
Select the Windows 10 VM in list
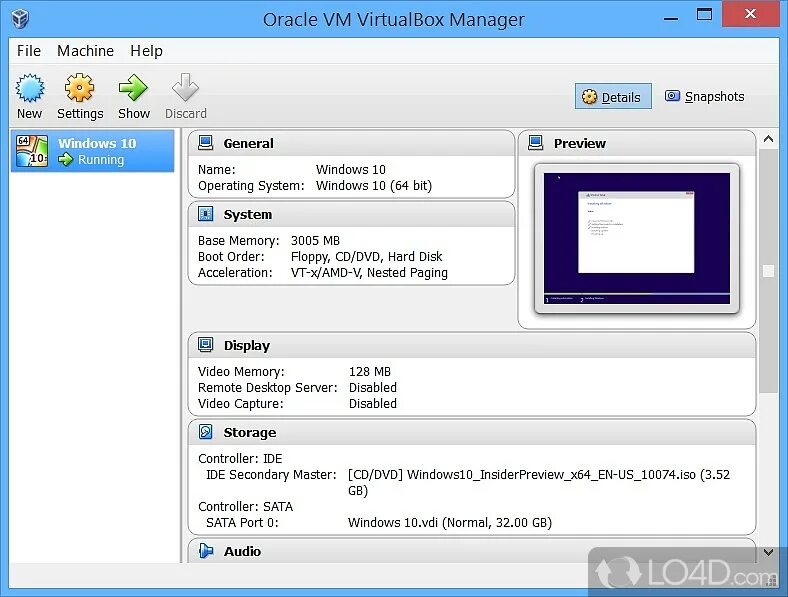coord(92,151)
